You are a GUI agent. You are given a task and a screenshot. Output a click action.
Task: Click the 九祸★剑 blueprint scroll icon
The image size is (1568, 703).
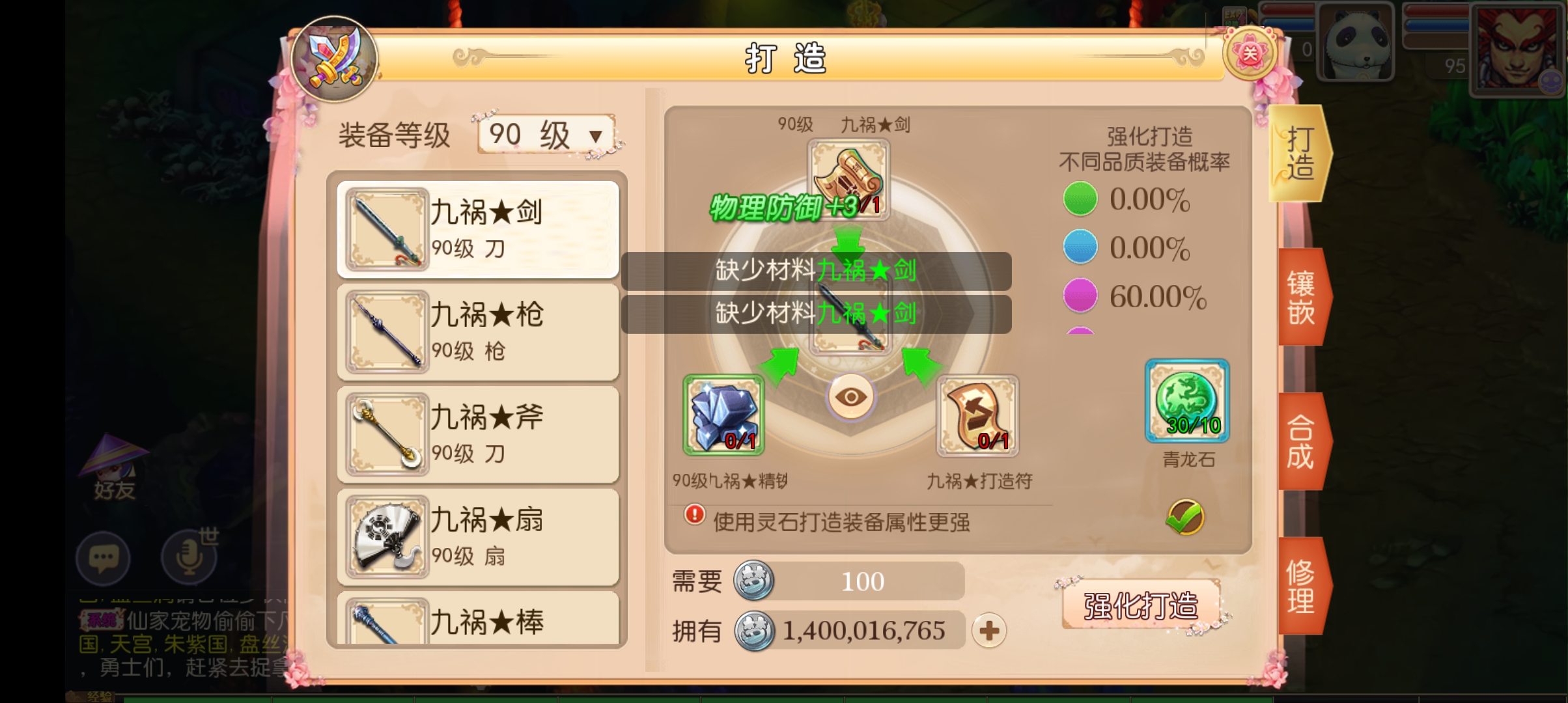pos(848,179)
